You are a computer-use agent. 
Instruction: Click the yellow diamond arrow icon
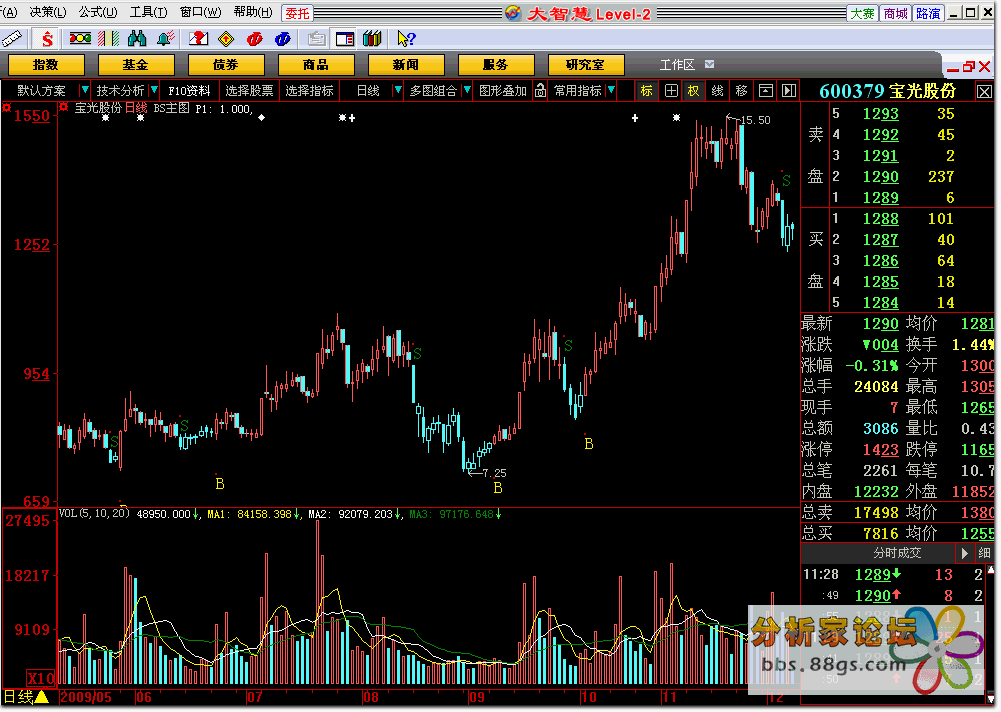tap(226, 39)
